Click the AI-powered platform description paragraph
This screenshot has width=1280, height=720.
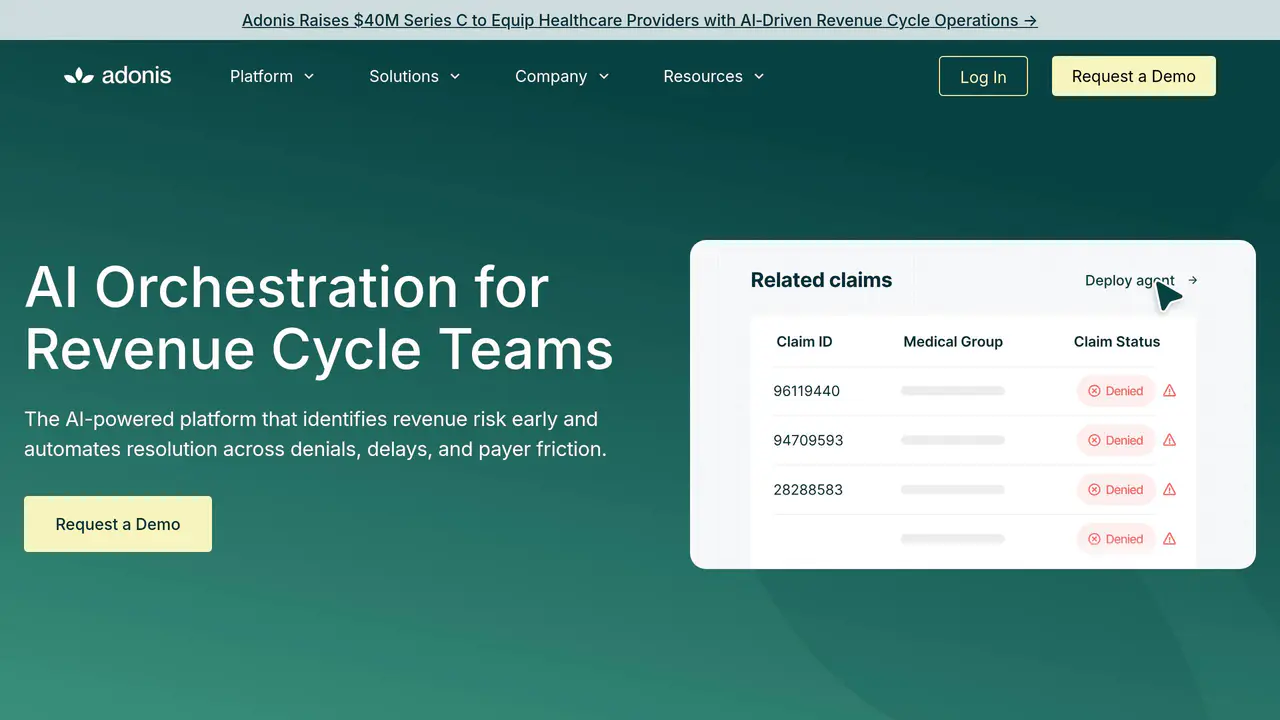[316, 434]
